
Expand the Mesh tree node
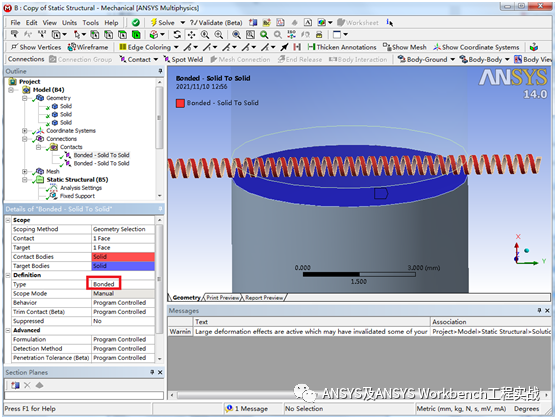pyautogui.click(x=25, y=172)
